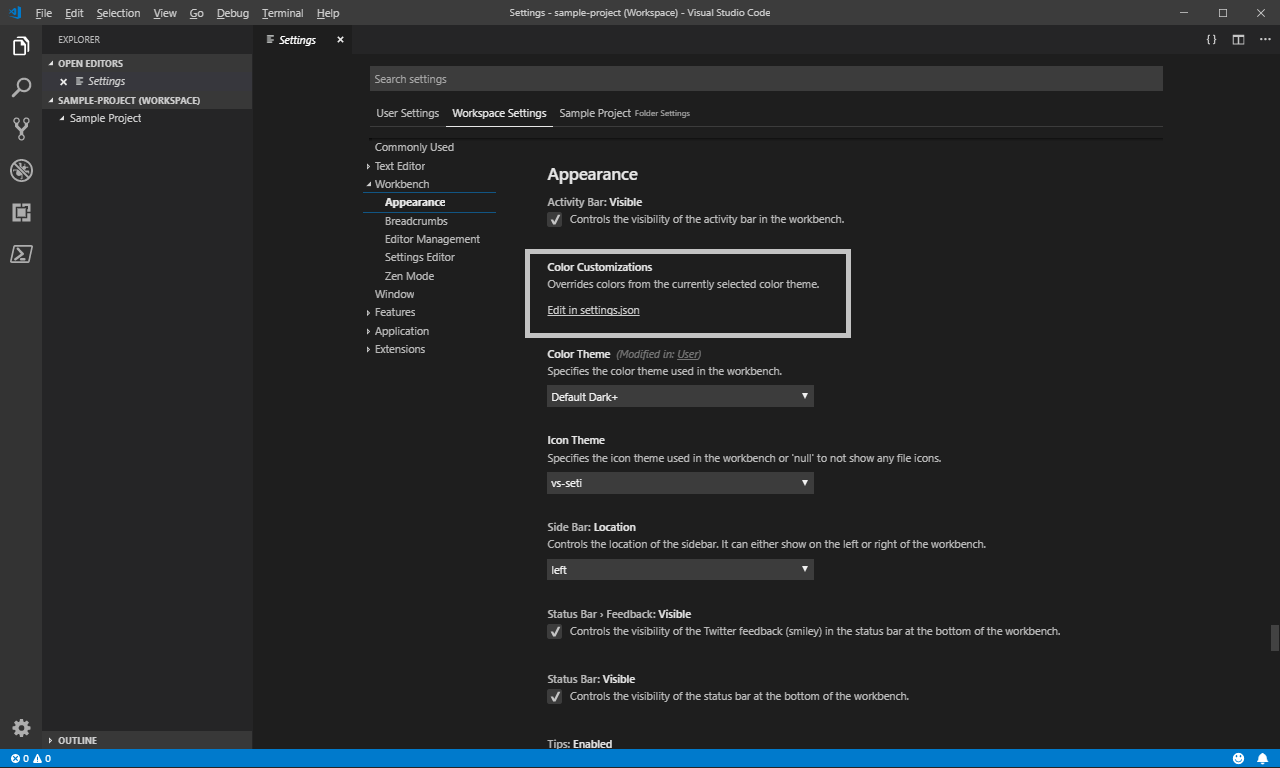Open the Explorer view in activity bar
The height and width of the screenshot is (768, 1280).
click(x=21, y=46)
